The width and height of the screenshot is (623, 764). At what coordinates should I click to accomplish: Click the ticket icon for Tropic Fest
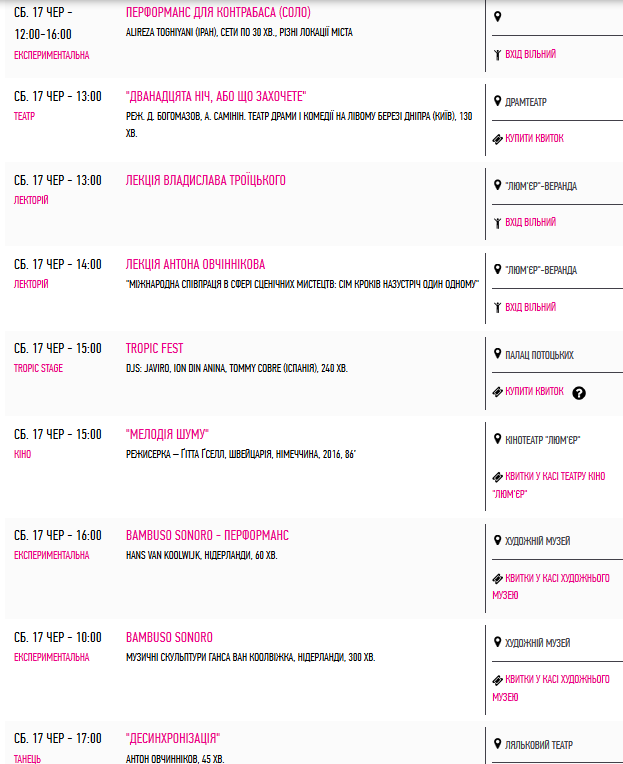pyautogui.click(x=497, y=392)
